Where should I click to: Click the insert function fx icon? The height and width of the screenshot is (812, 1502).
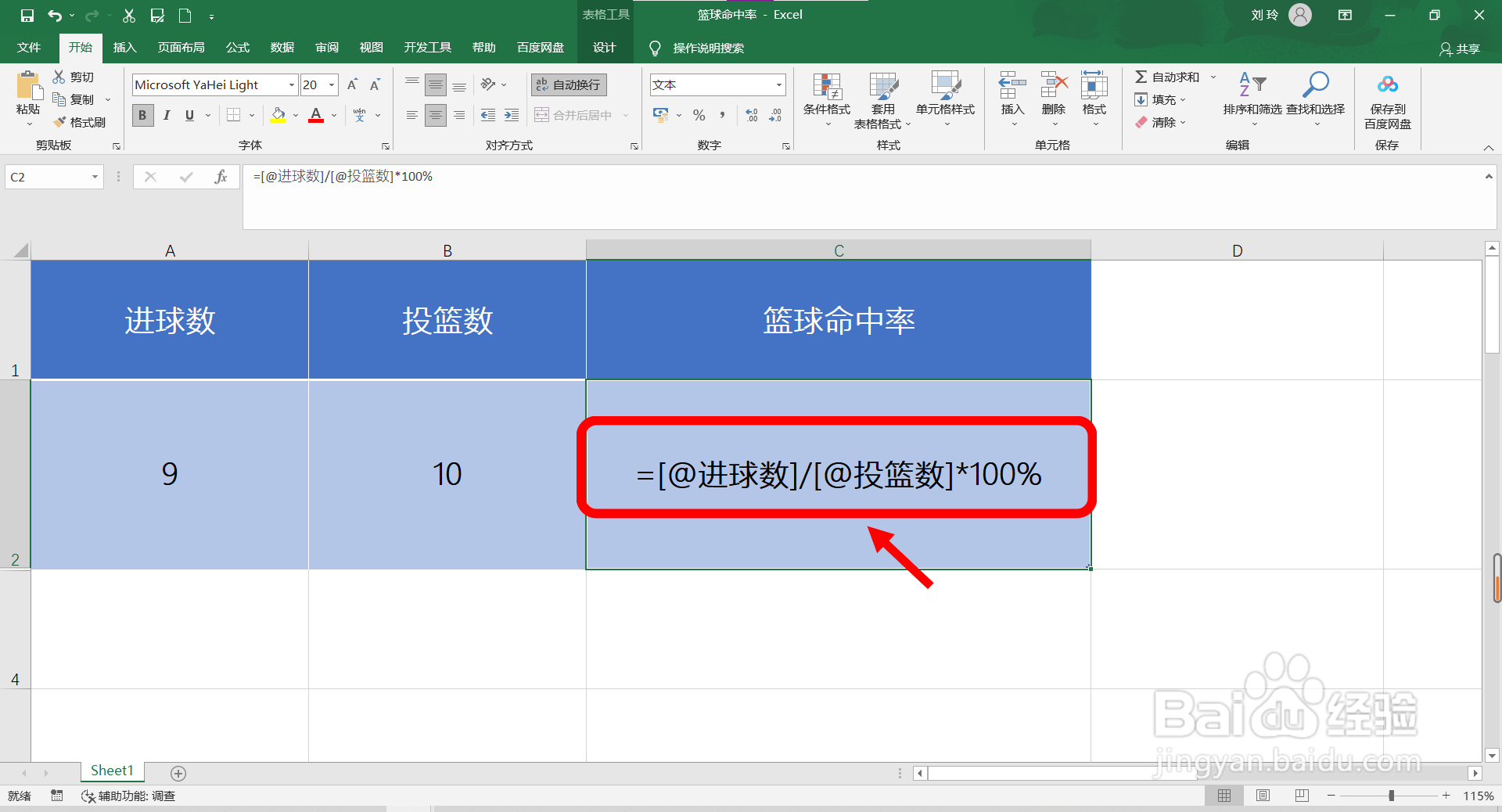[x=221, y=176]
